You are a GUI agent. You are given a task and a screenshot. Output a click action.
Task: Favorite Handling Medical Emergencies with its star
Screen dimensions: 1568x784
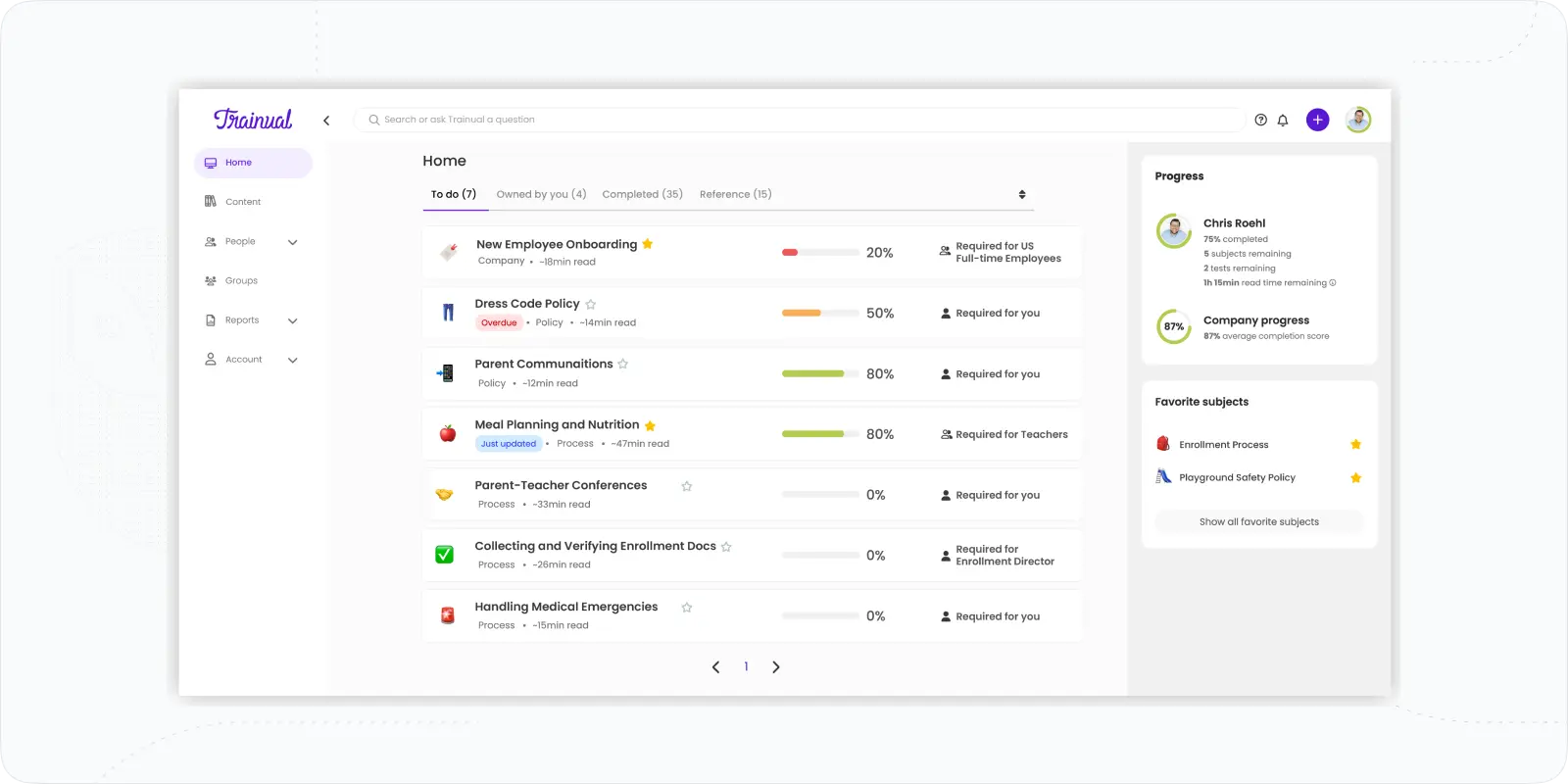click(687, 608)
